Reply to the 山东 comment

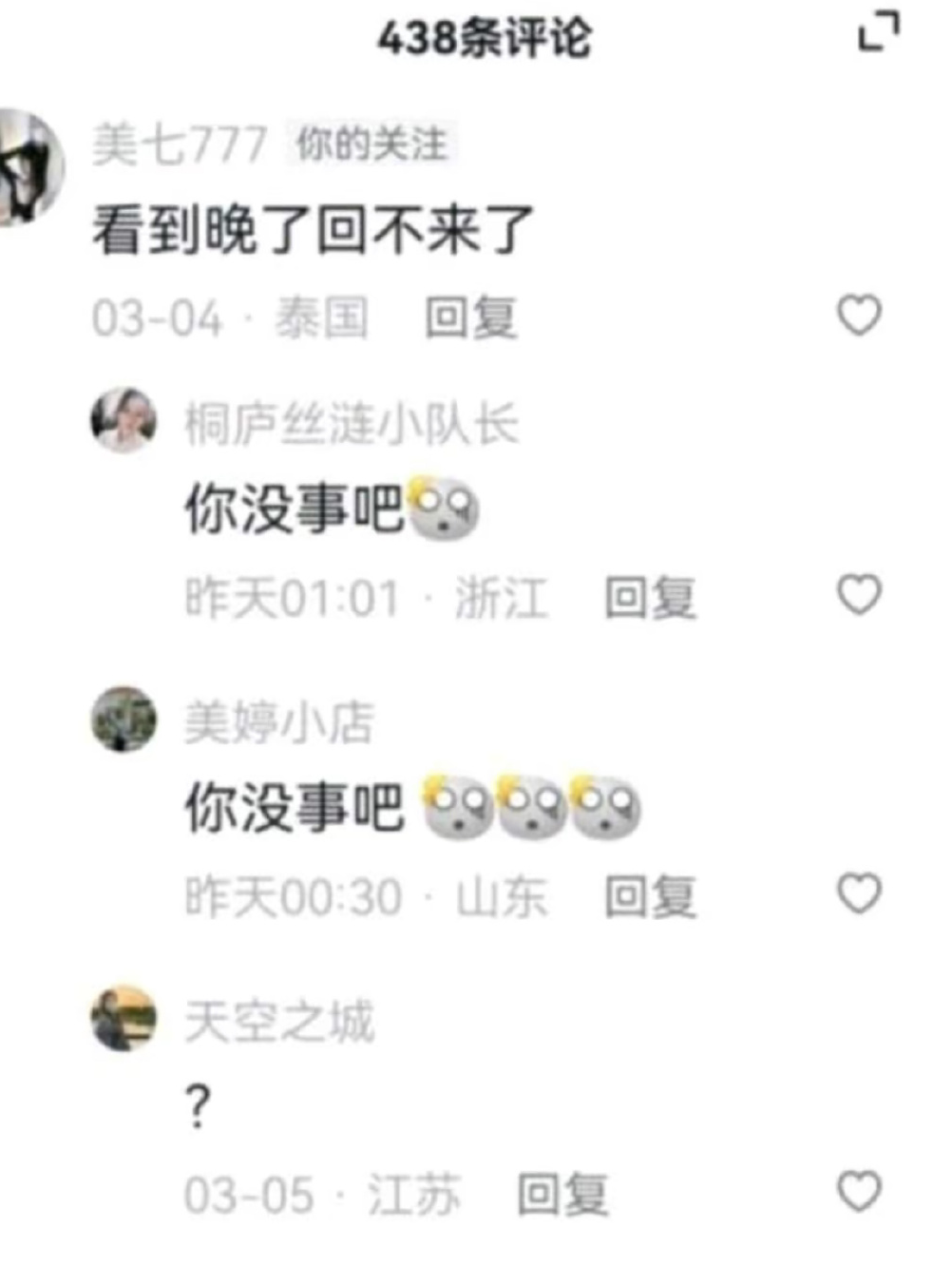pyautogui.click(x=651, y=896)
